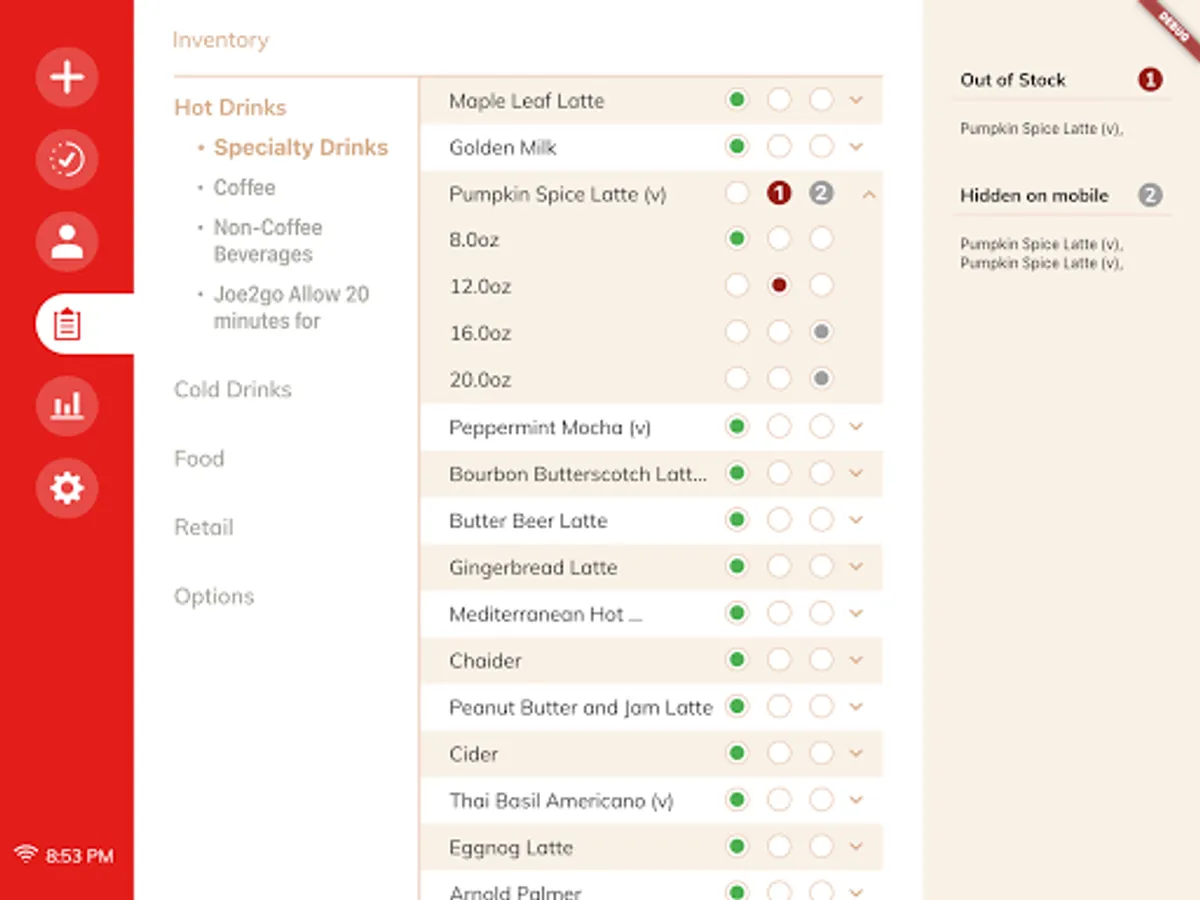Image resolution: width=1200 pixels, height=900 pixels.
Task: Select the Coffee subcategory
Action: (244, 188)
